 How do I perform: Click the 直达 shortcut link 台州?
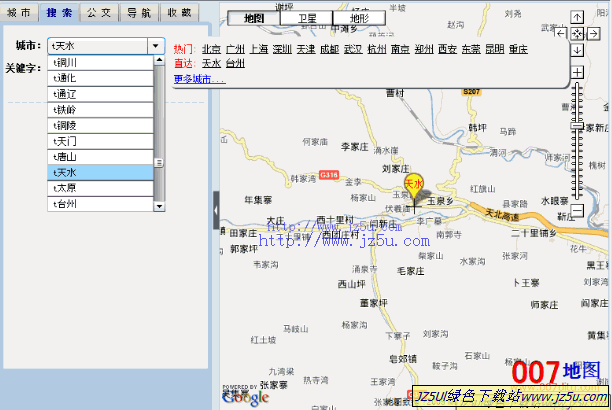[x=235, y=63]
